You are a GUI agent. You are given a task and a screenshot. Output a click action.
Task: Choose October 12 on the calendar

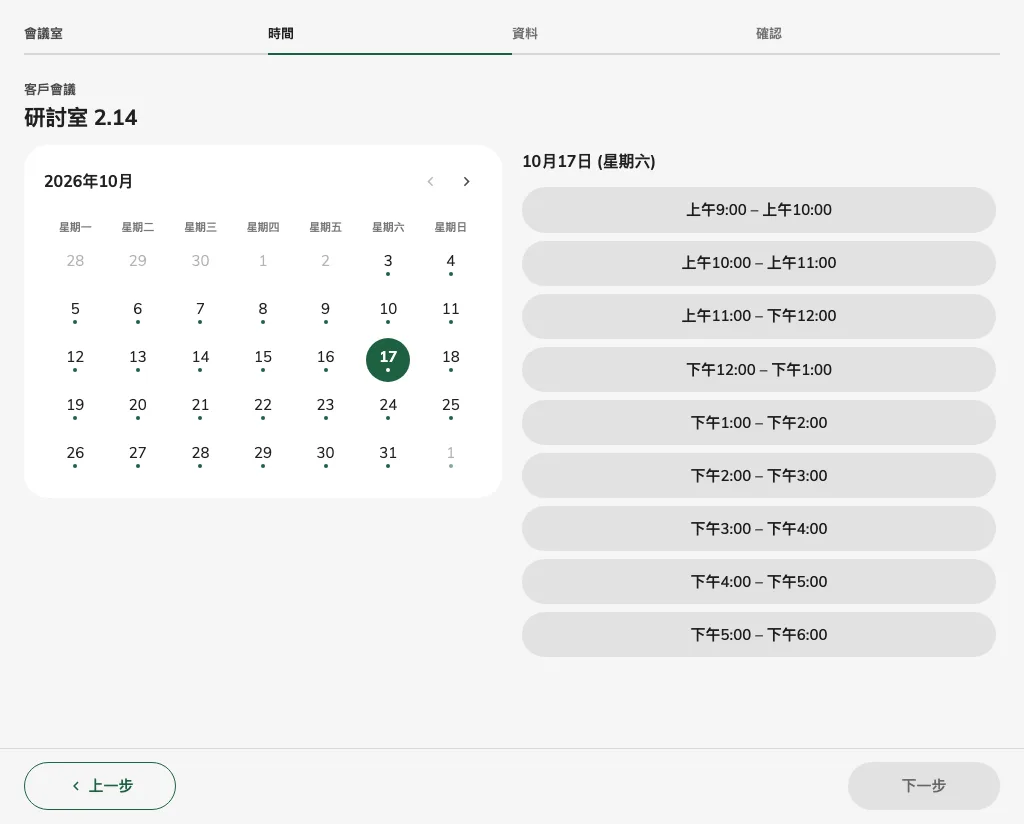click(75, 360)
